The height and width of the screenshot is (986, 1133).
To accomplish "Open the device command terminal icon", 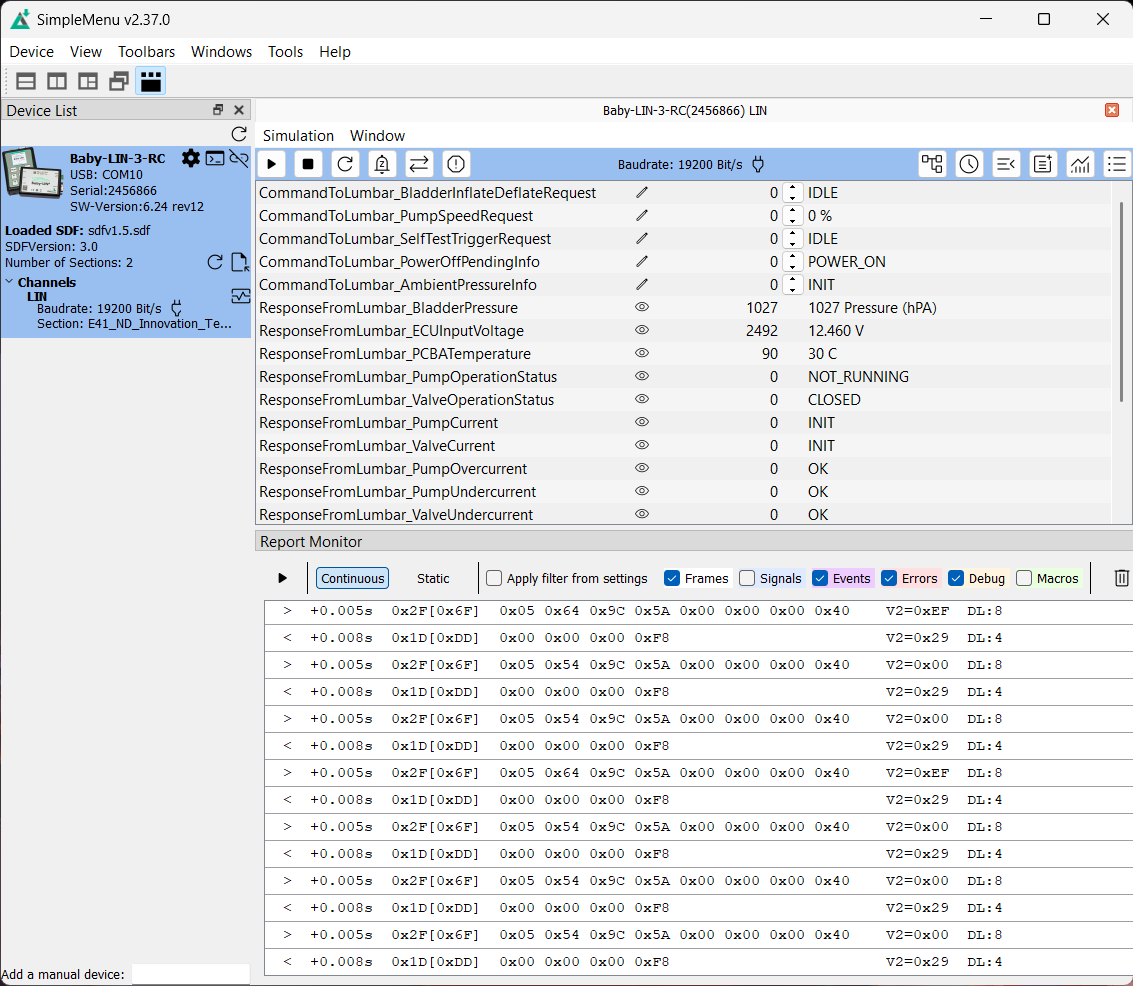I will point(215,158).
